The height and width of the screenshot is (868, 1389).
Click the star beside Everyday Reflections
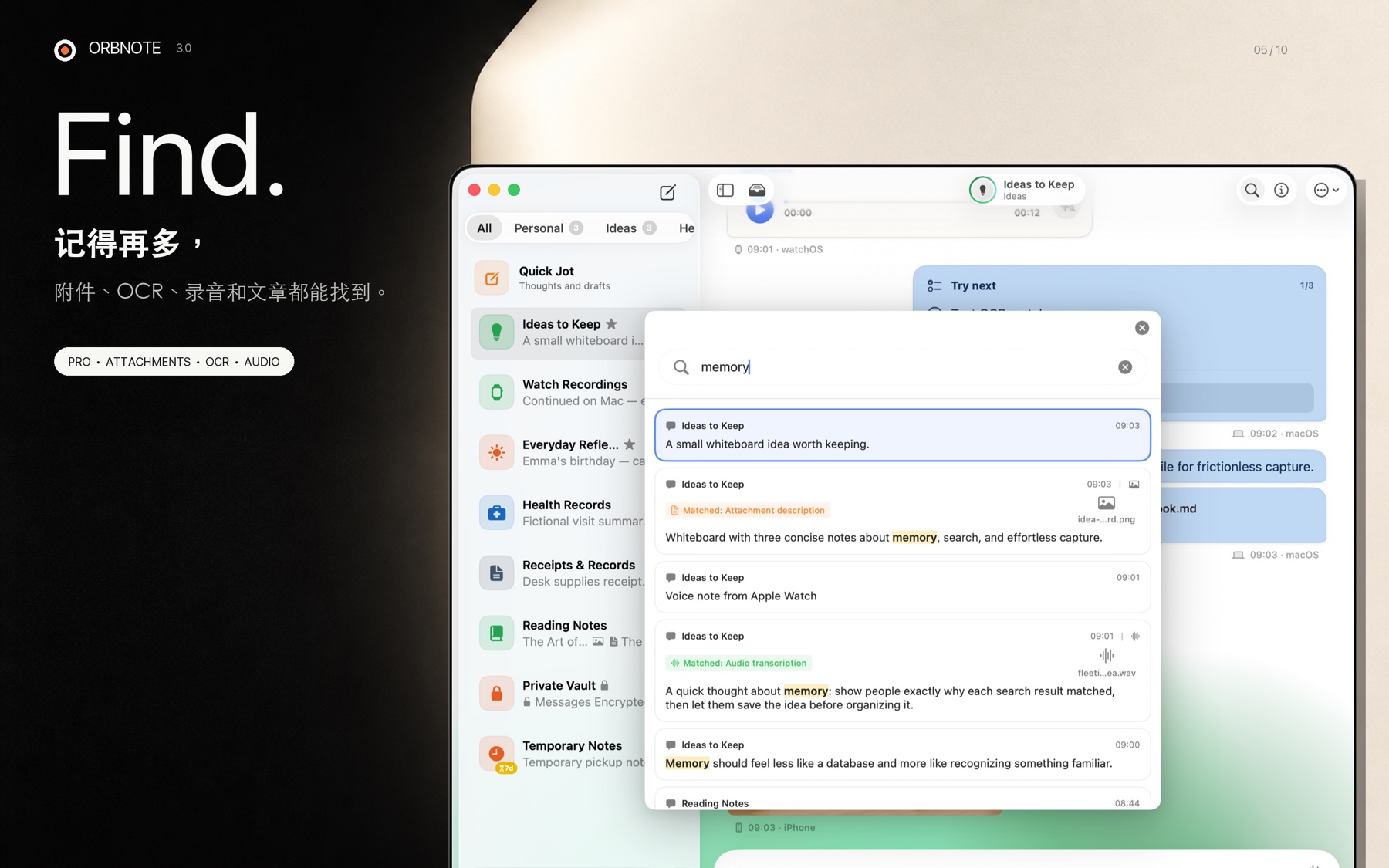click(x=630, y=444)
